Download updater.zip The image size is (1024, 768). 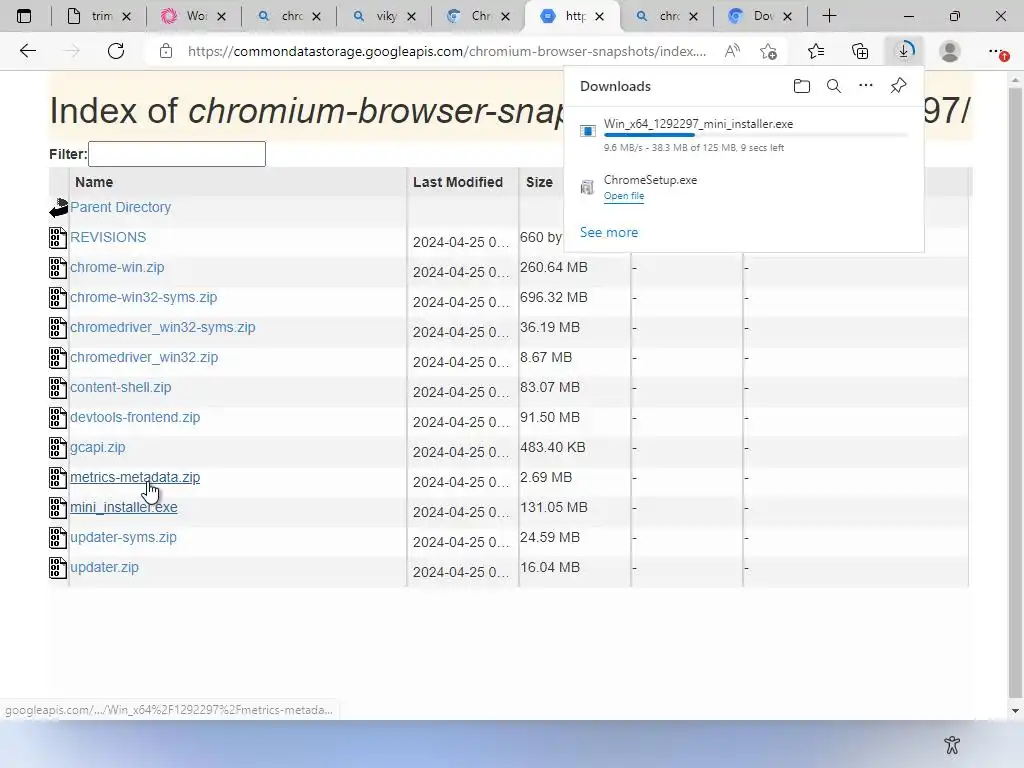click(104, 568)
